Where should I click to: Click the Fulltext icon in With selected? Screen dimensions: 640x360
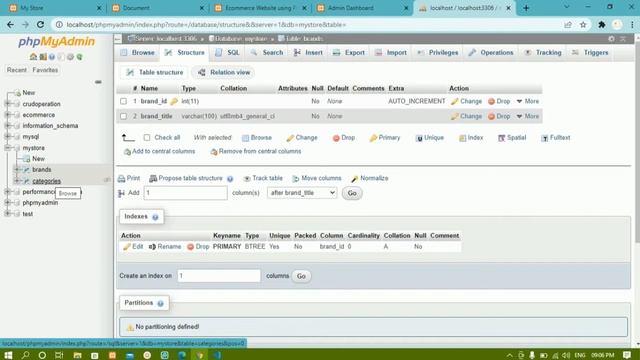point(544,138)
